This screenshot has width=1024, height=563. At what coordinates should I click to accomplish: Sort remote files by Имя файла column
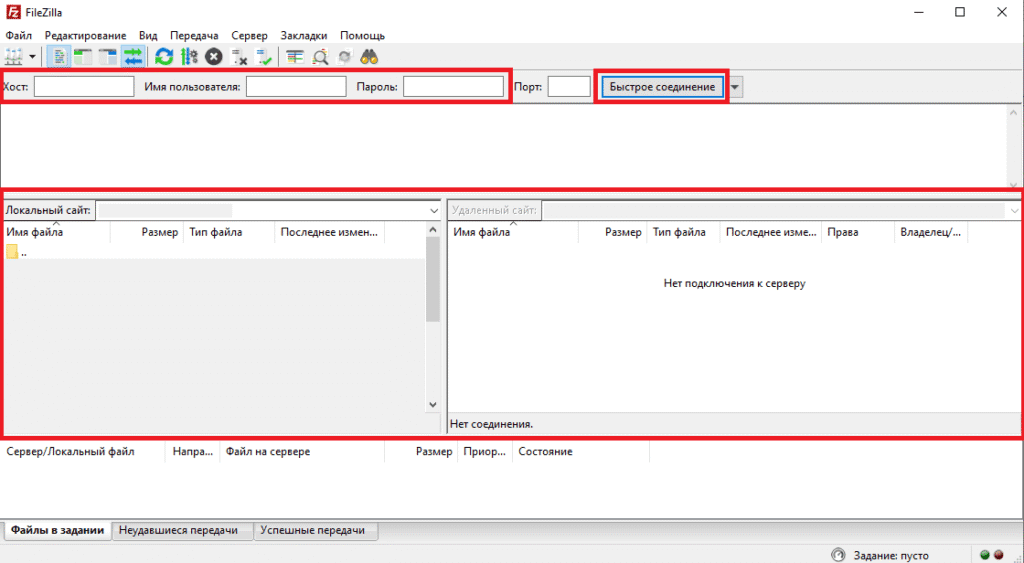click(513, 232)
